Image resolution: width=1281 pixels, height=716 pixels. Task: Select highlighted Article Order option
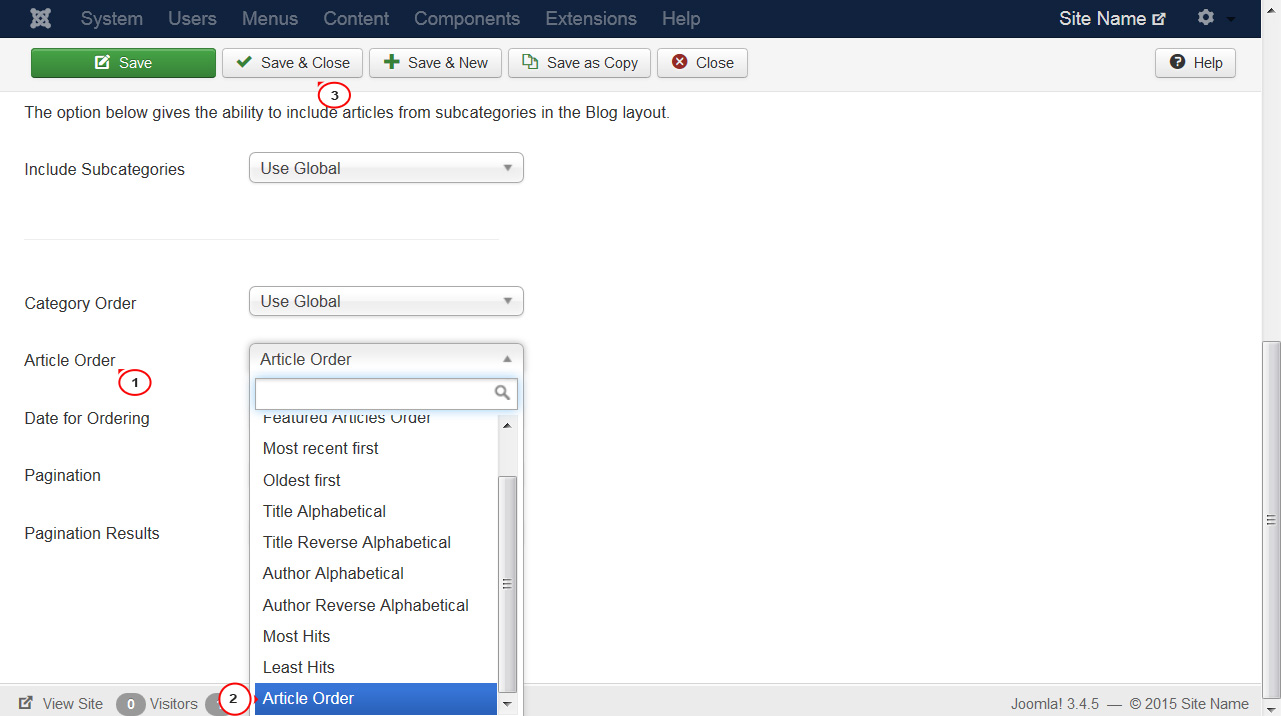click(x=376, y=698)
